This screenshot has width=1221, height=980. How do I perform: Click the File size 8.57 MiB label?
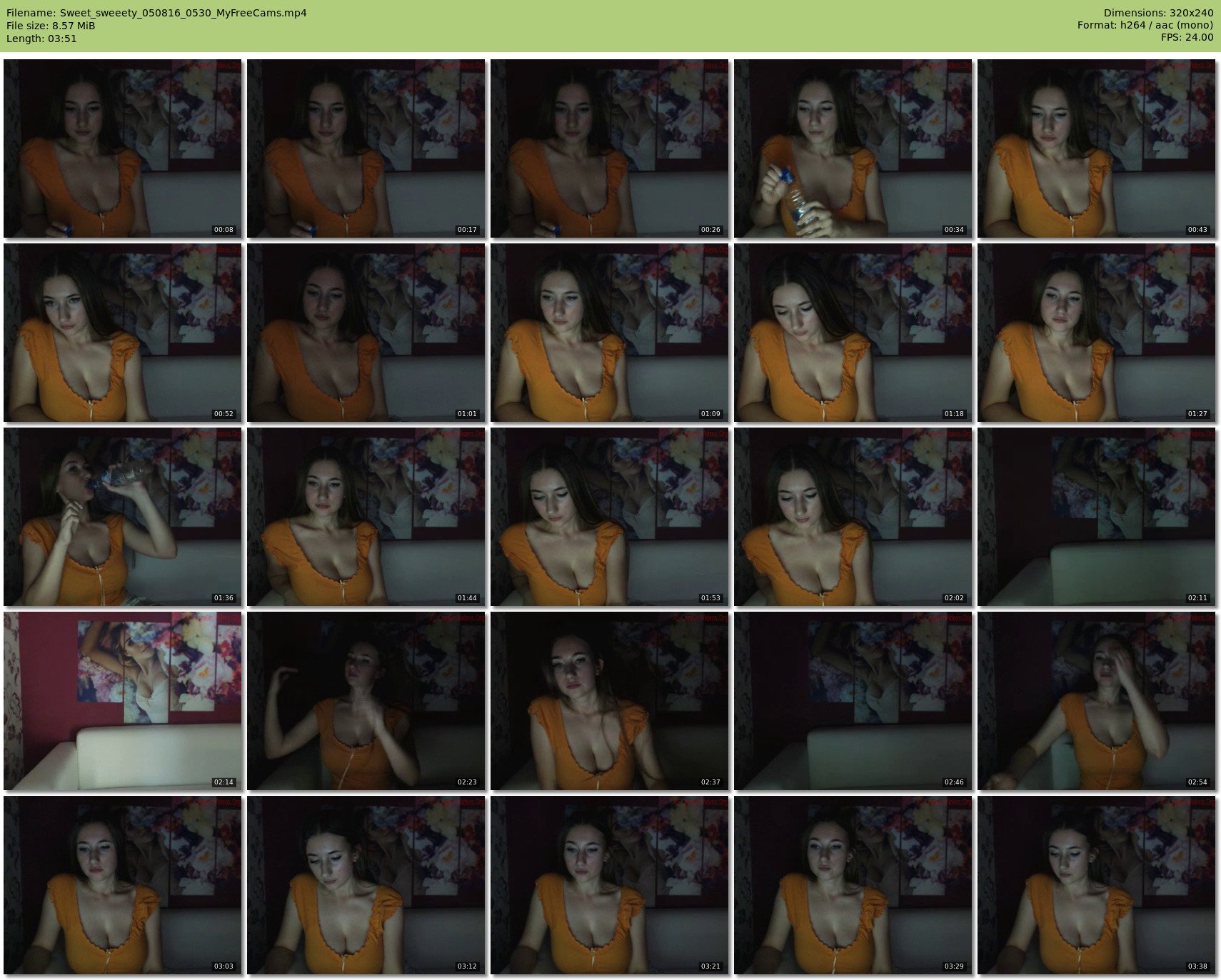51,26
